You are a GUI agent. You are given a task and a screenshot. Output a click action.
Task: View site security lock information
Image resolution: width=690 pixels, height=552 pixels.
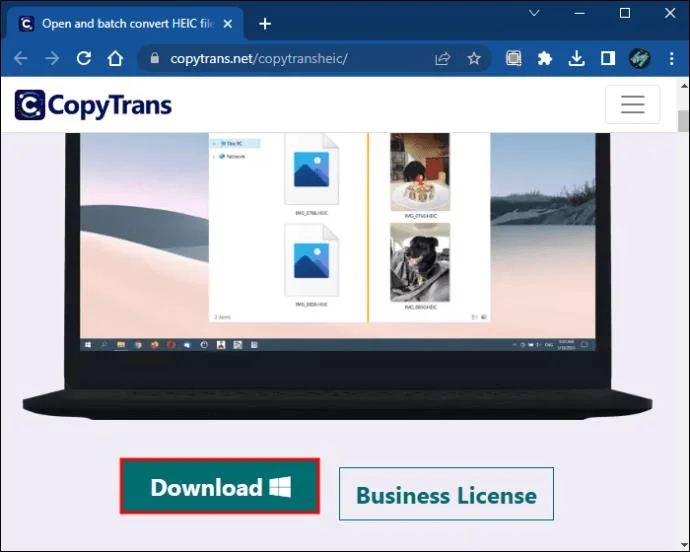pyautogui.click(x=154, y=58)
